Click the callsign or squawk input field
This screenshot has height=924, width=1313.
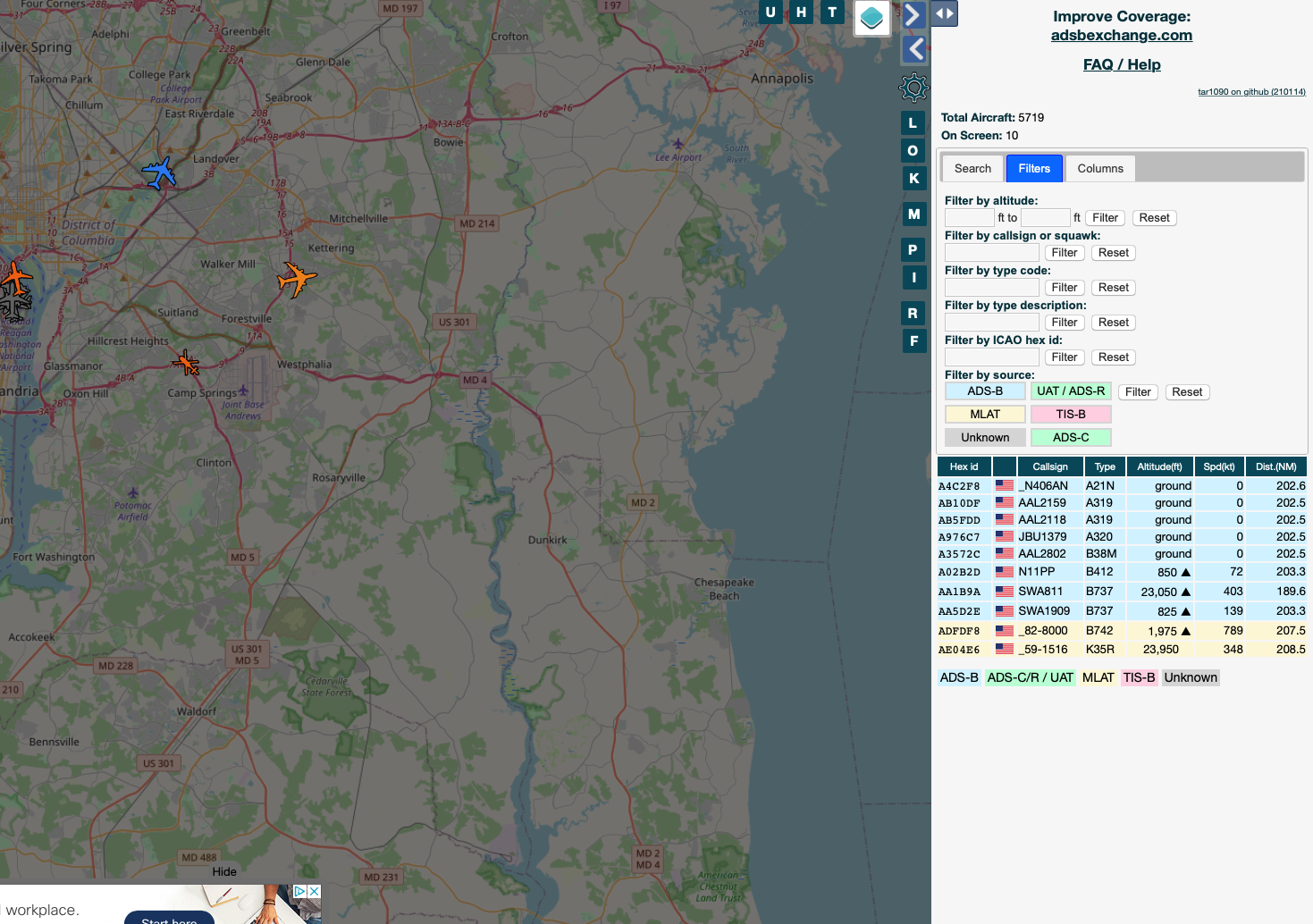pyautogui.click(x=992, y=253)
